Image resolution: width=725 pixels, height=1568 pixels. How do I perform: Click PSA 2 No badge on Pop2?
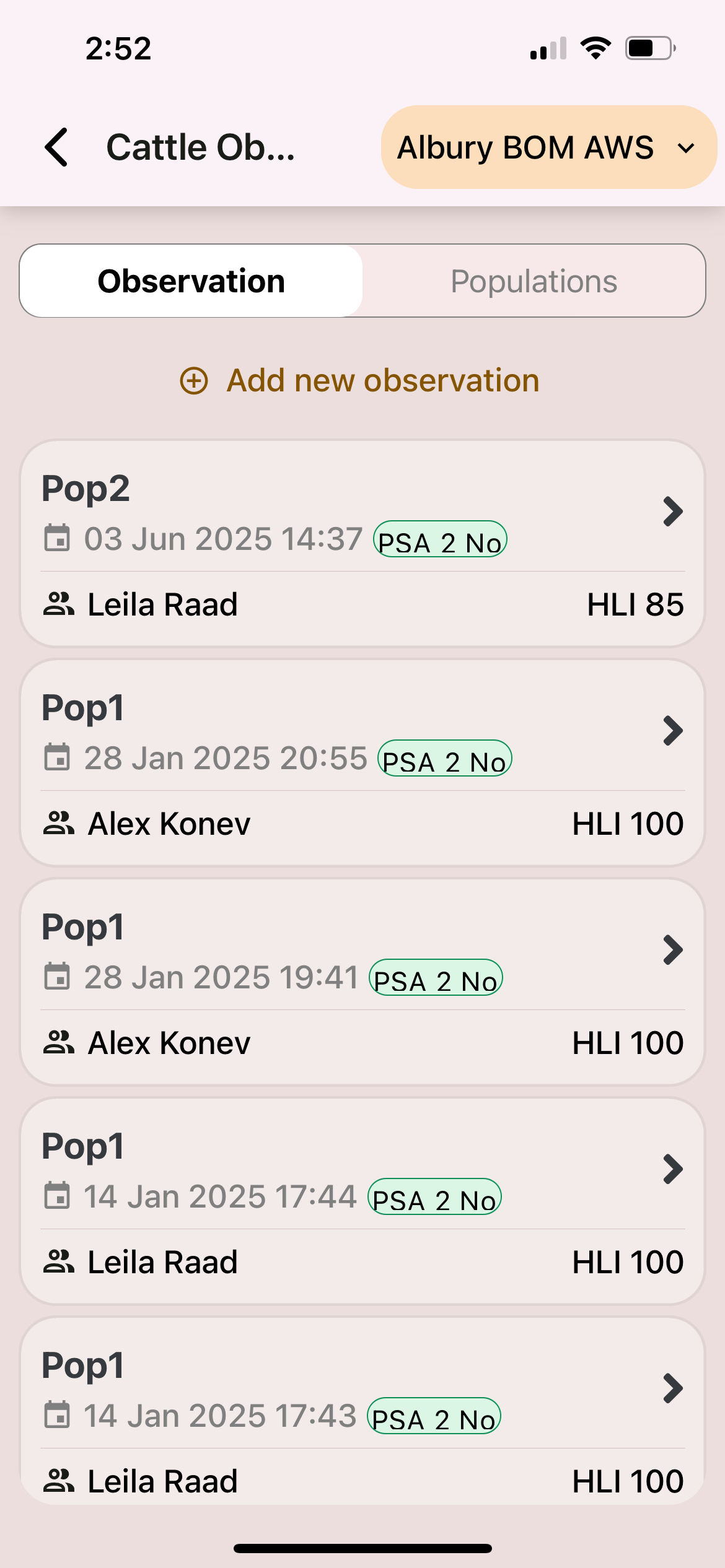[x=440, y=540]
